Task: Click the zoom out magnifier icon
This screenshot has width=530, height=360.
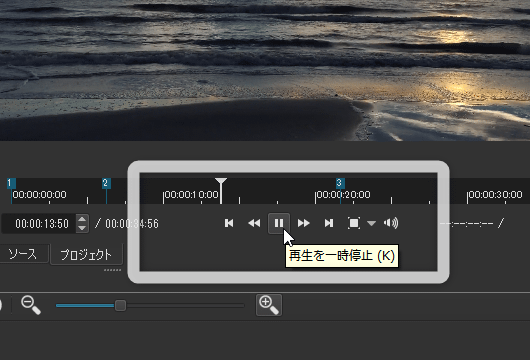Action: [31, 305]
